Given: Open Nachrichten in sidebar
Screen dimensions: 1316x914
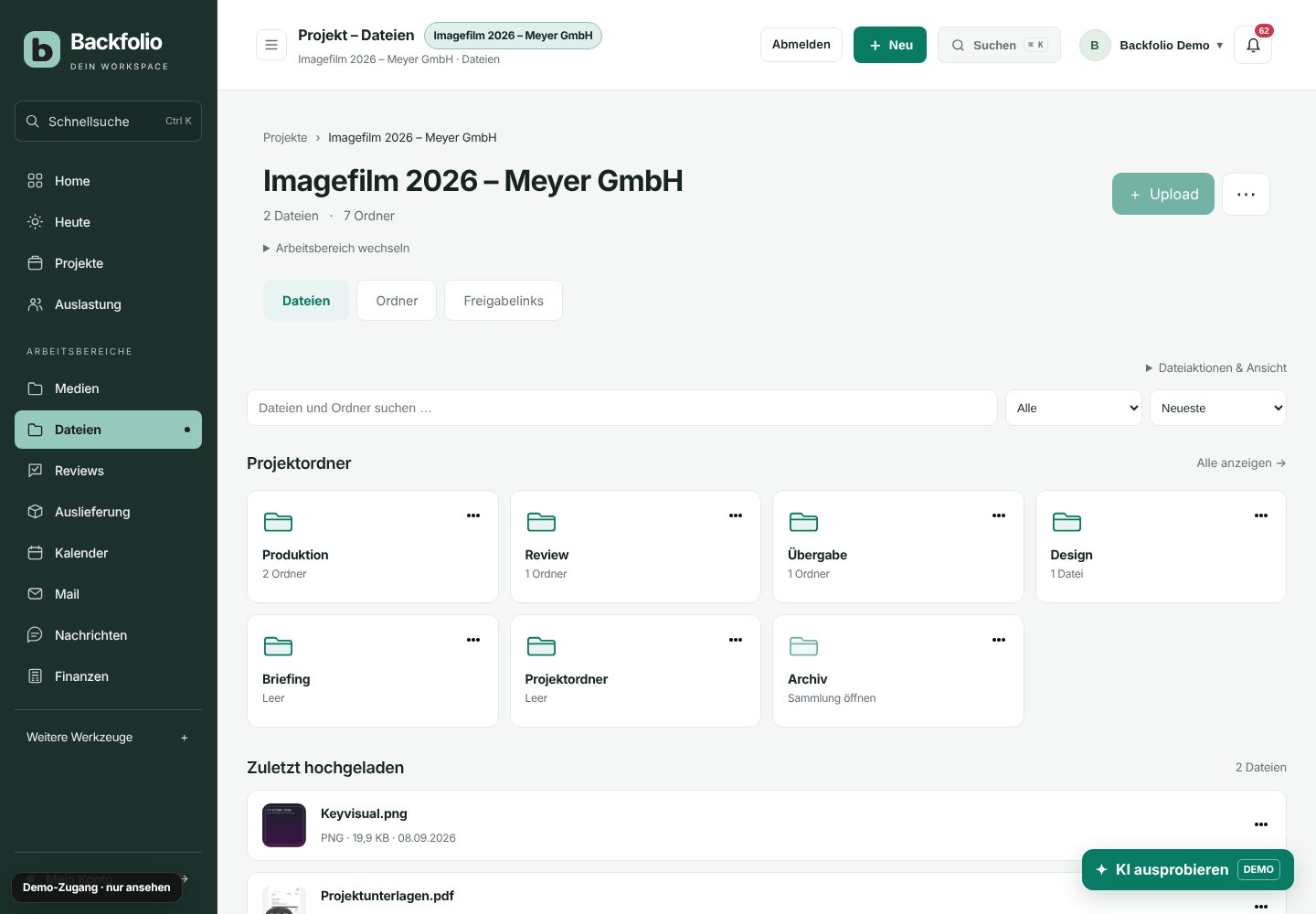Looking at the screenshot, I should tap(108, 635).
